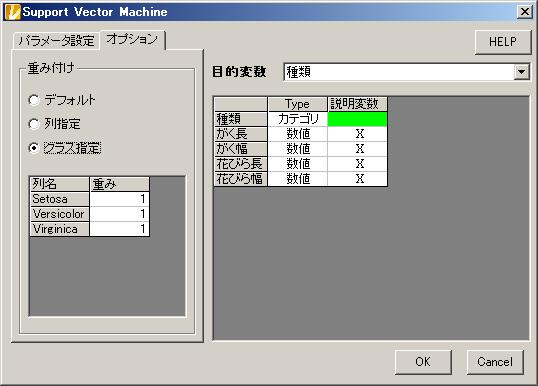Close the Support Vector Machine dialog
538x386 pixels.
coord(525,12)
